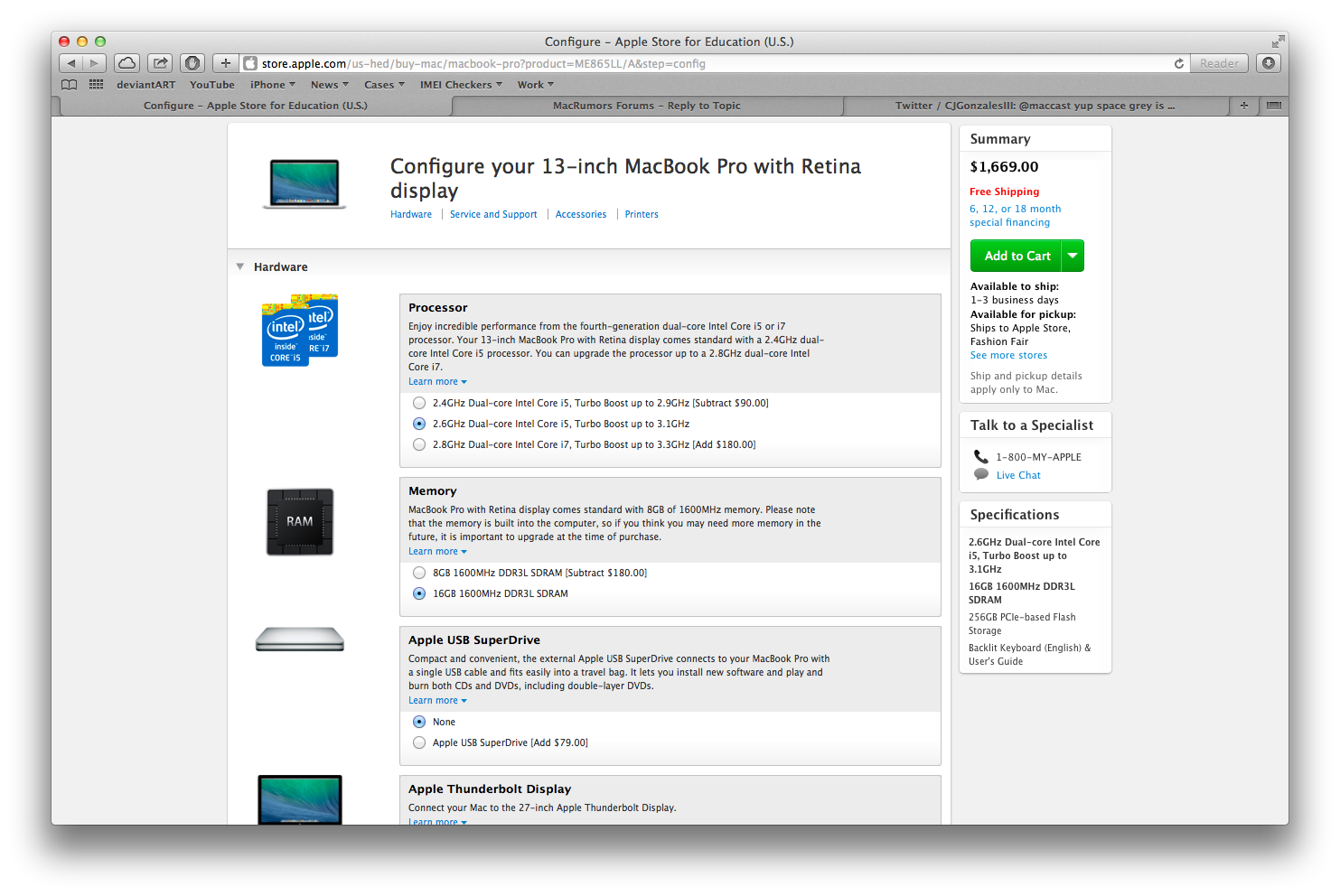Open deviantART bookmark
Screen dimensions: 1340x896
click(145, 85)
